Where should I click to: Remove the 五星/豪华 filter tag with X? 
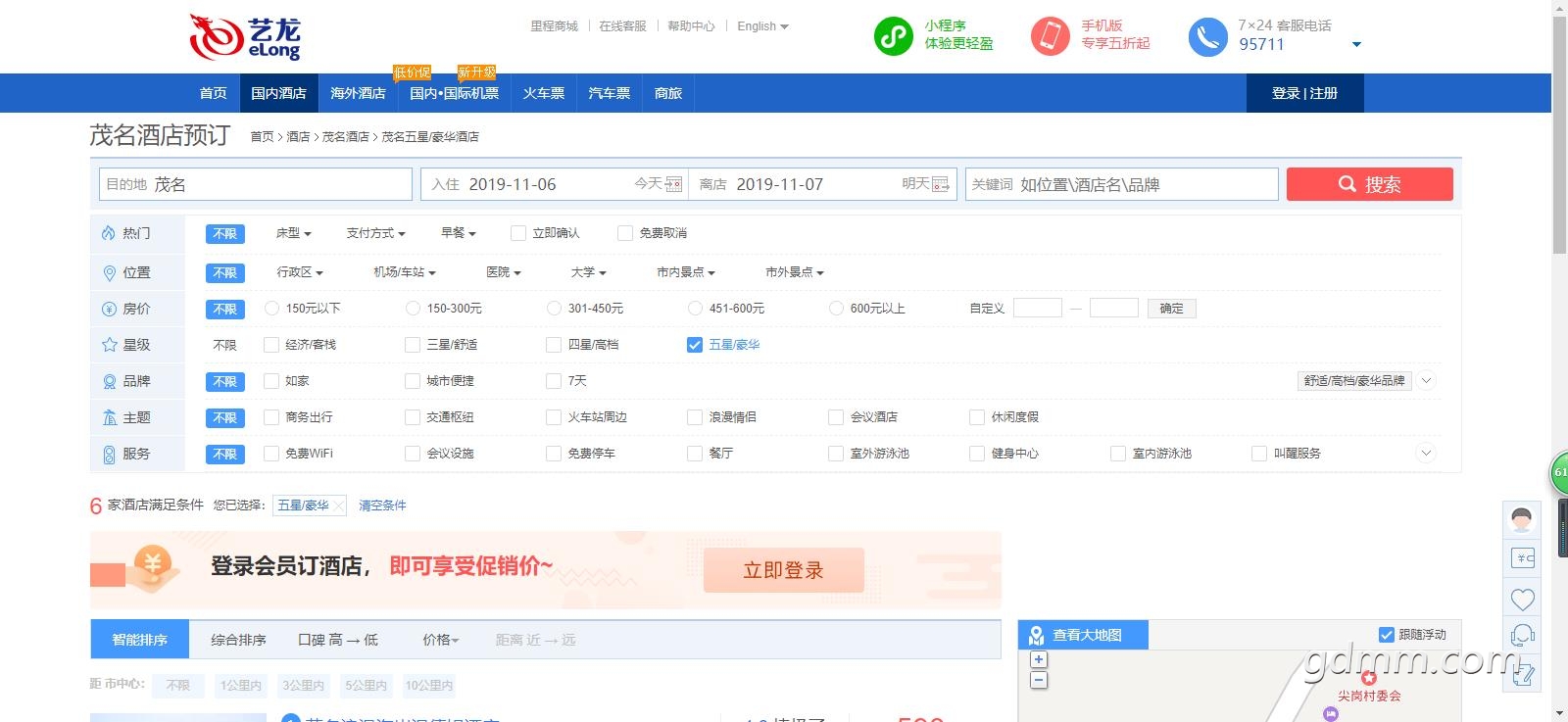338,505
